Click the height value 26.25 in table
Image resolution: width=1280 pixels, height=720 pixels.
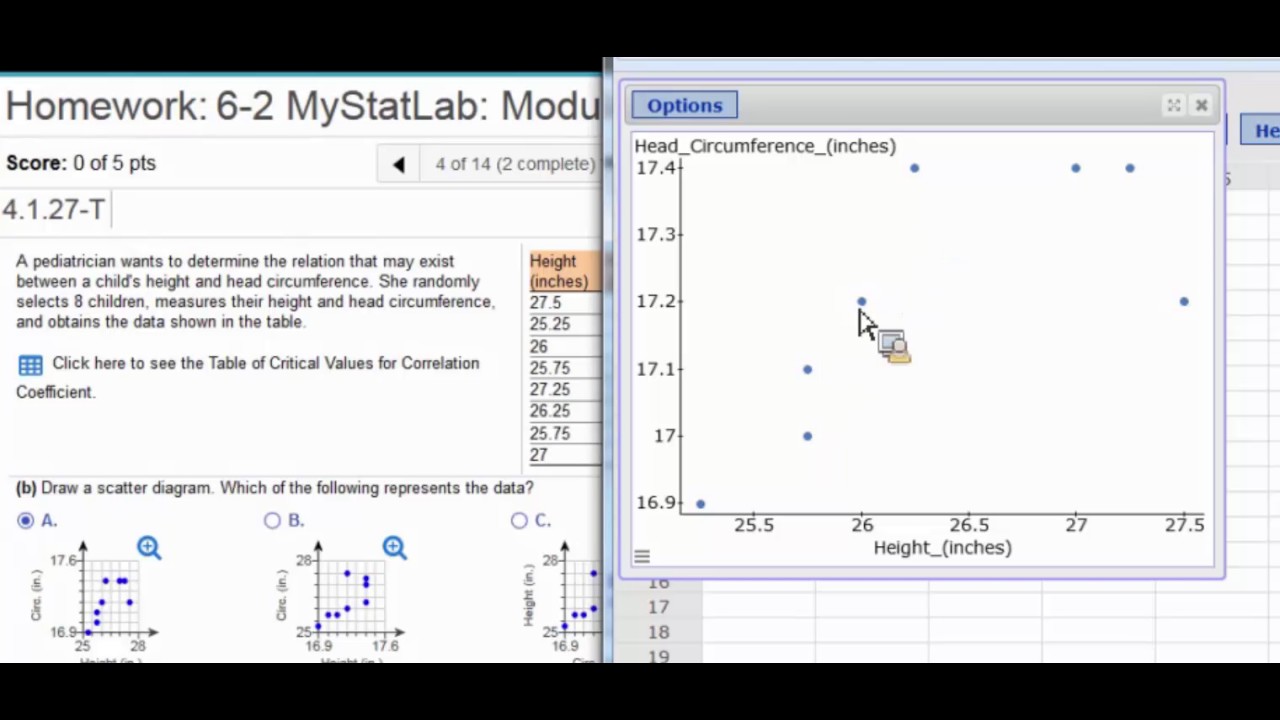(550, 411)
